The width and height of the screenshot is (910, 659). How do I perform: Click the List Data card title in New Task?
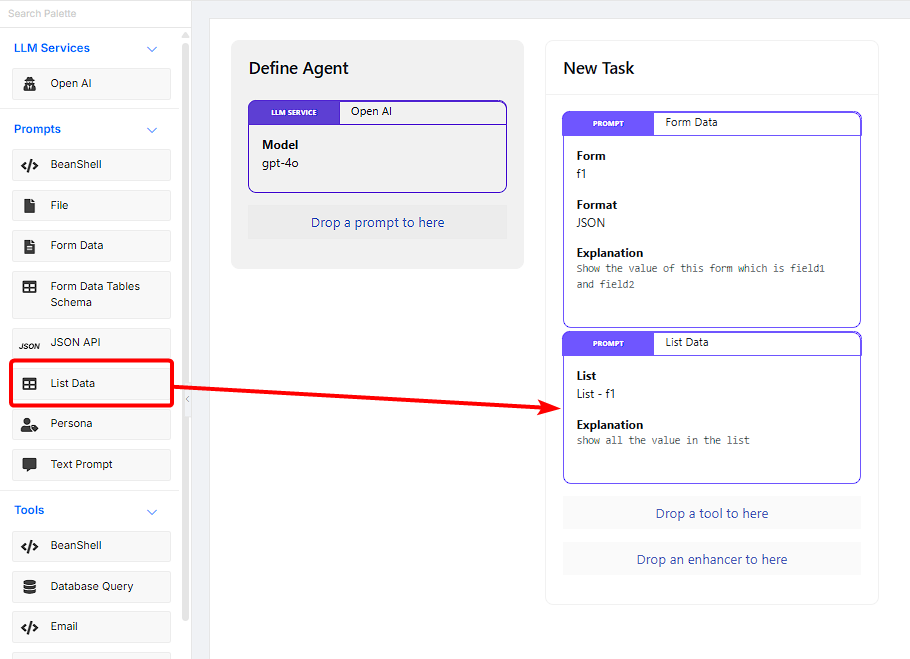pos(687,342)
